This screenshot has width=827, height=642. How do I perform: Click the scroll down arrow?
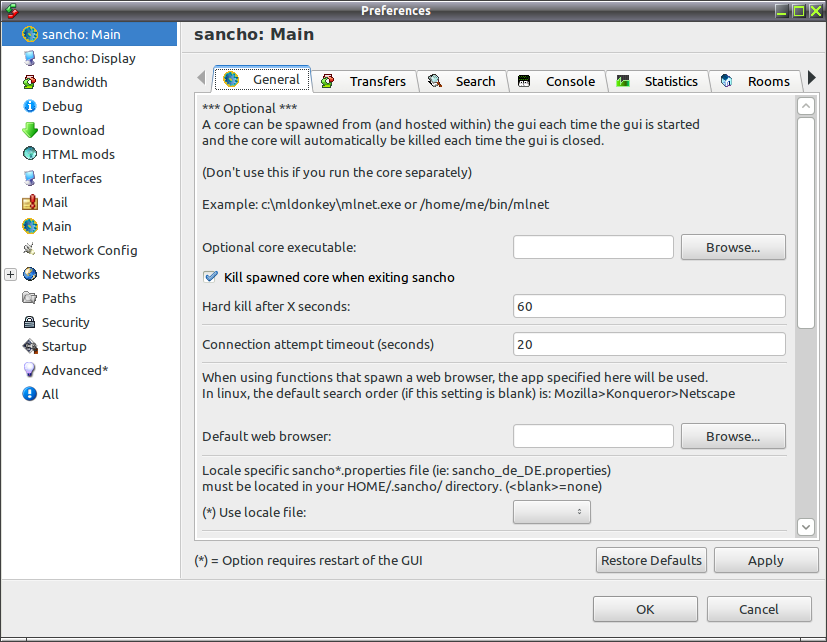806,526
